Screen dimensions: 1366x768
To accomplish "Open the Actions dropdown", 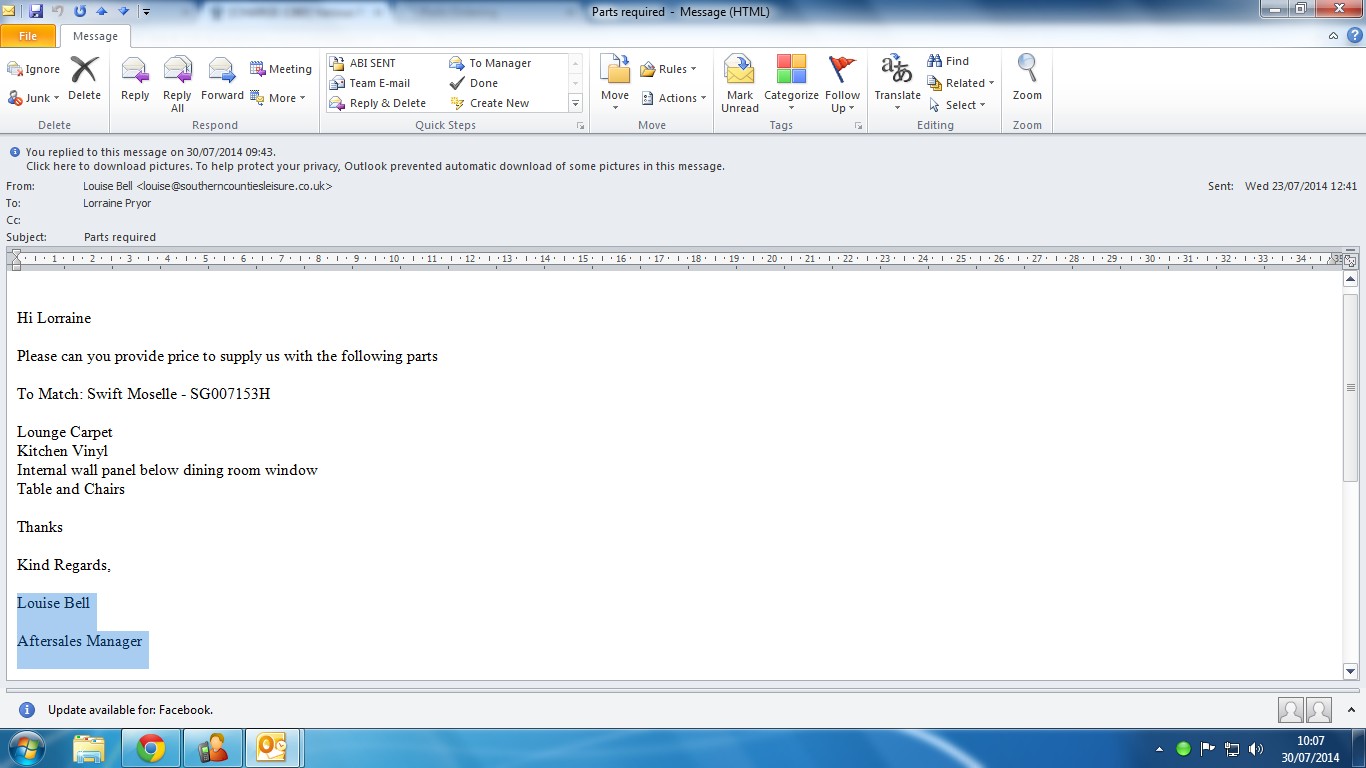I will [x=673, y=98].
